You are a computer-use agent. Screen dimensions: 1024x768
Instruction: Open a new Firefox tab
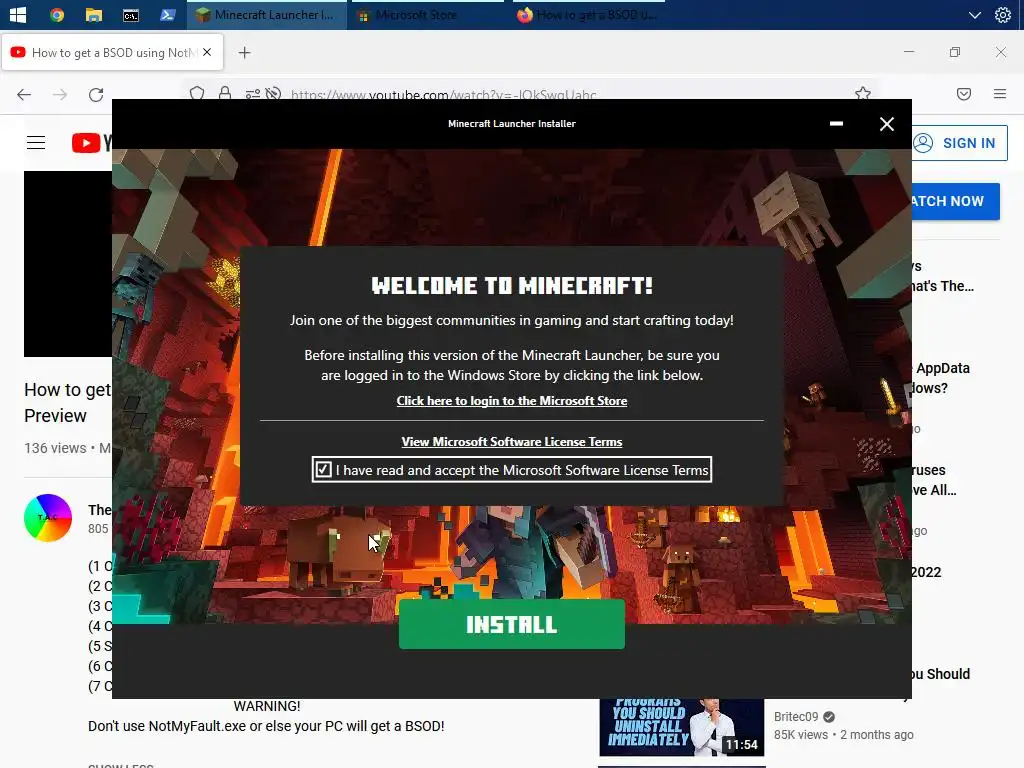244,52
